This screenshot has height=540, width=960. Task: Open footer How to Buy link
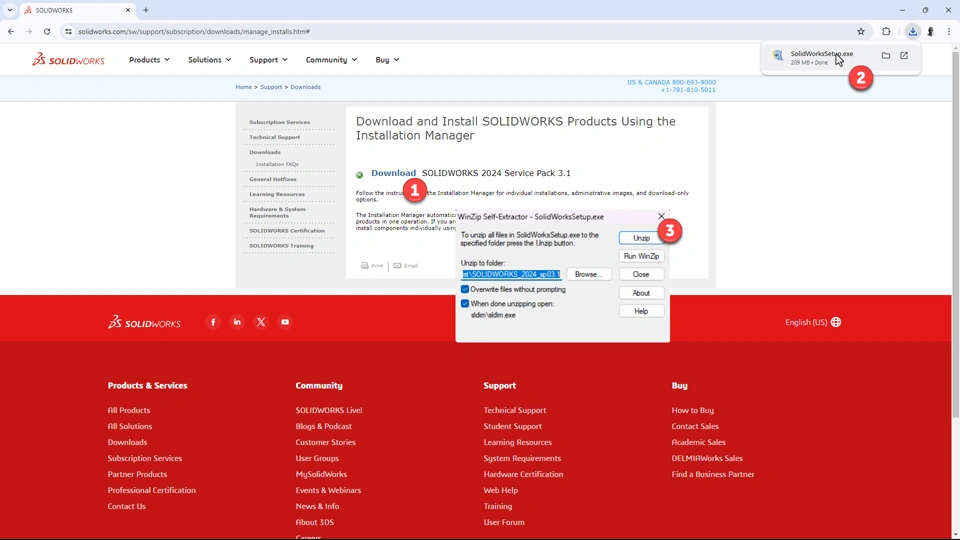(x=692, y=410)
